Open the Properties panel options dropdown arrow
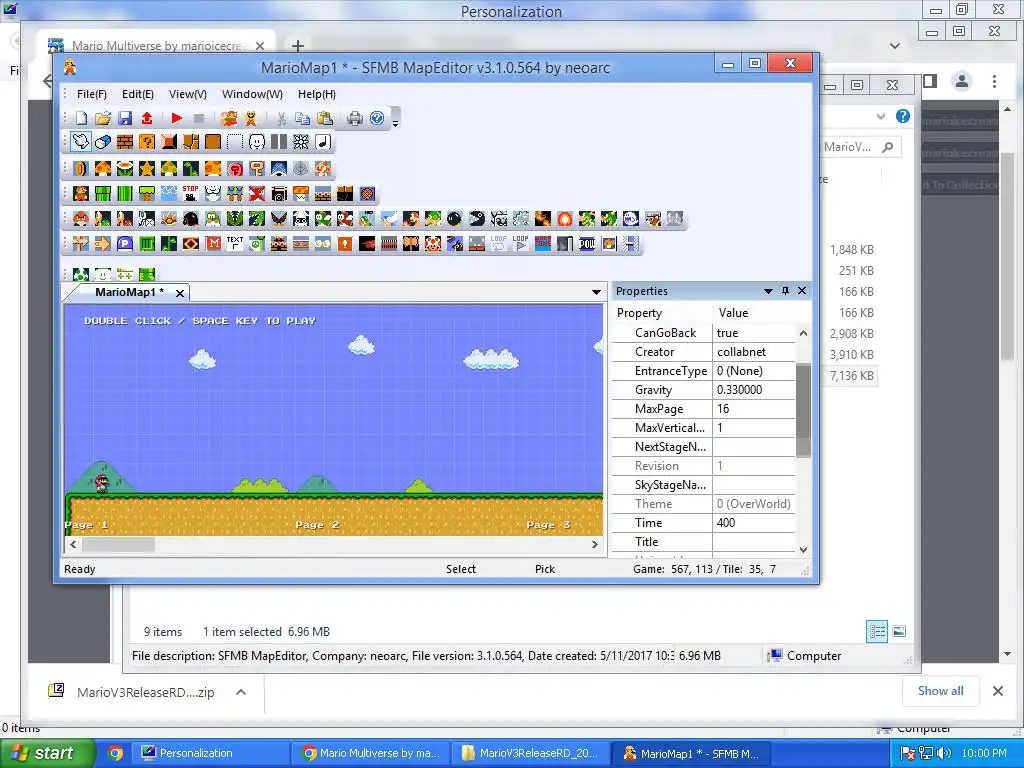 tap(768, 291)
